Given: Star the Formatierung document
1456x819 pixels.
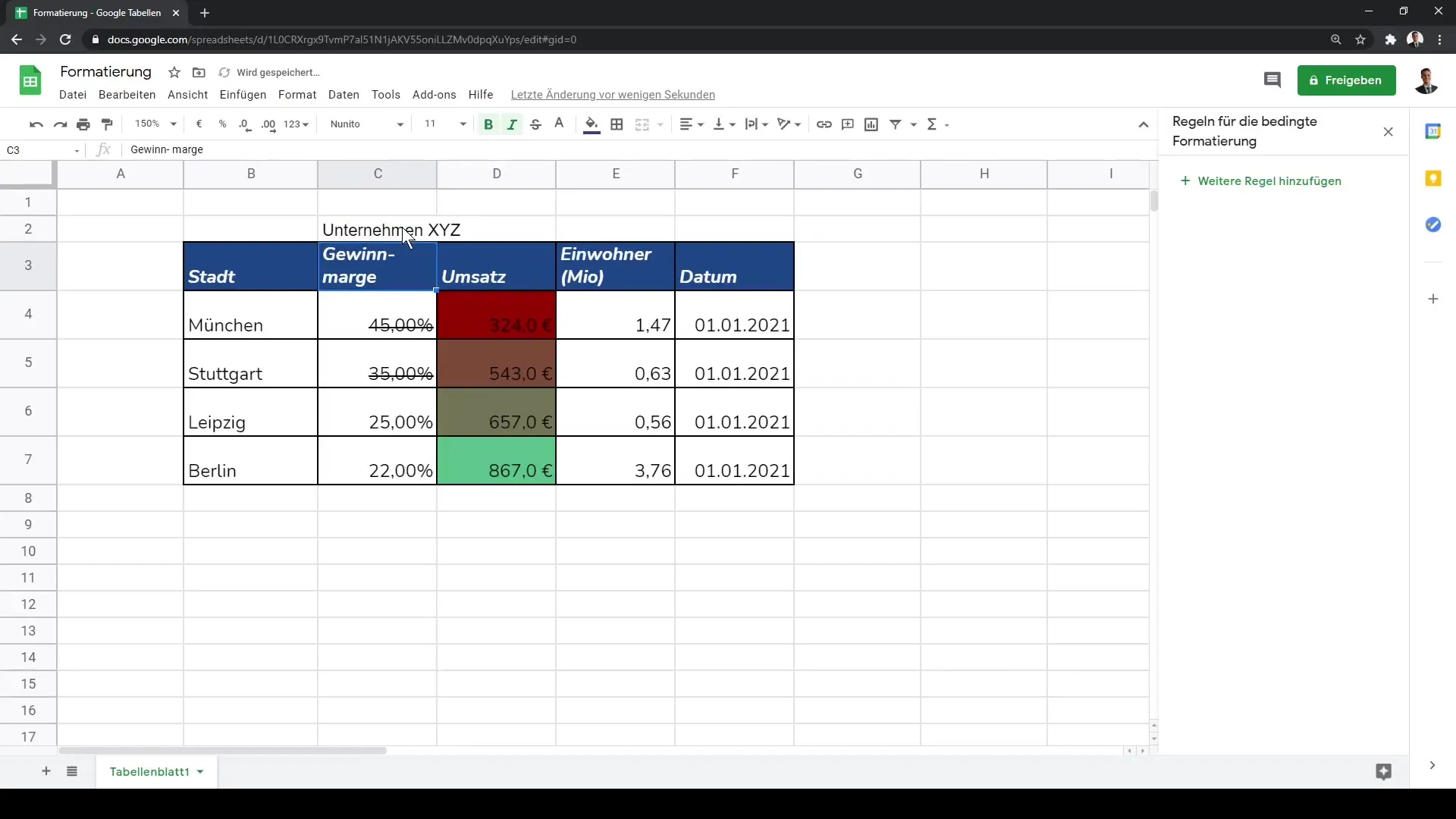Looking at the screenshot, I should point(174,73).
